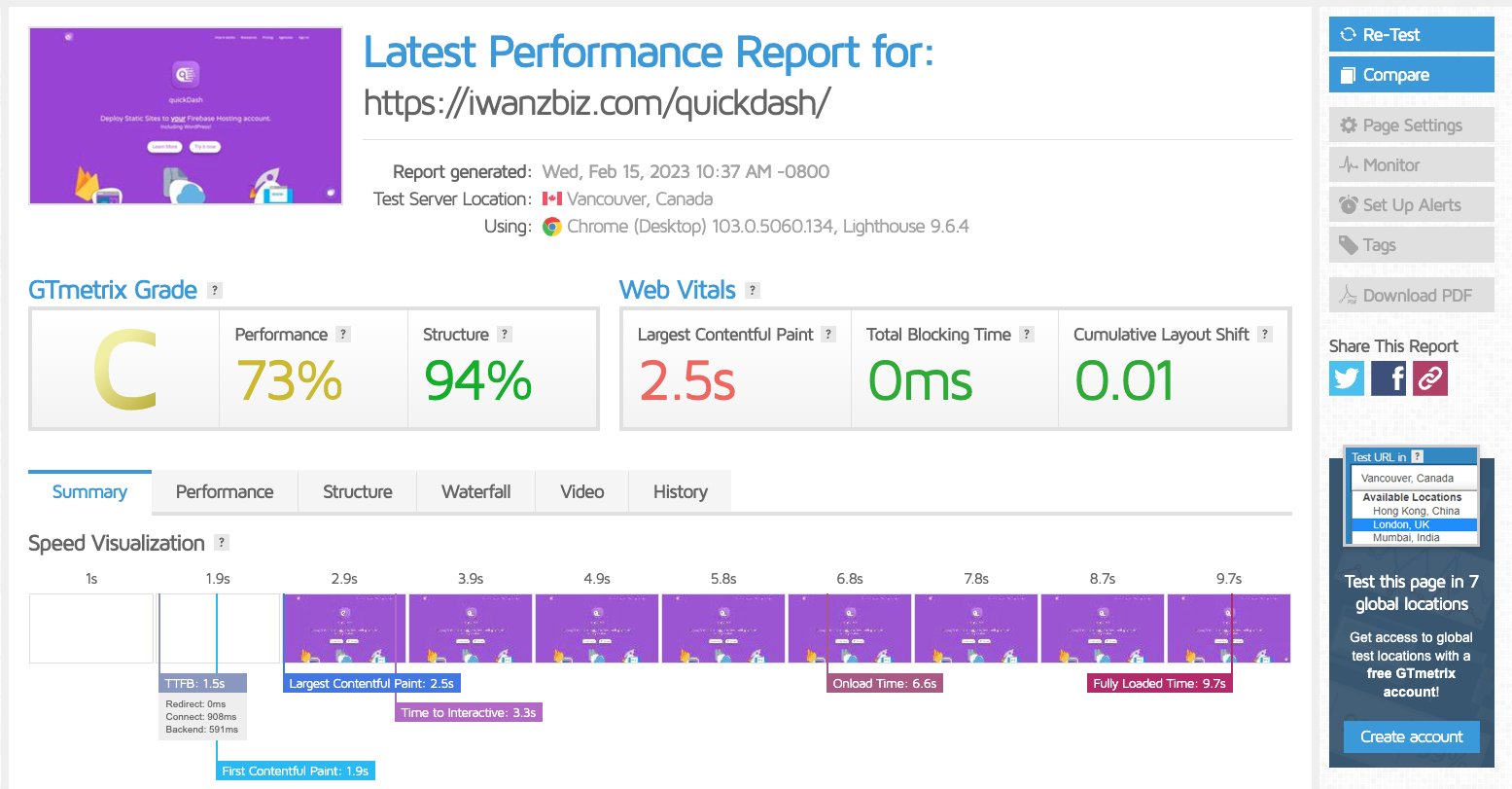
Task: Open the Page Settings gear
Action: [x=1351, y=125]
